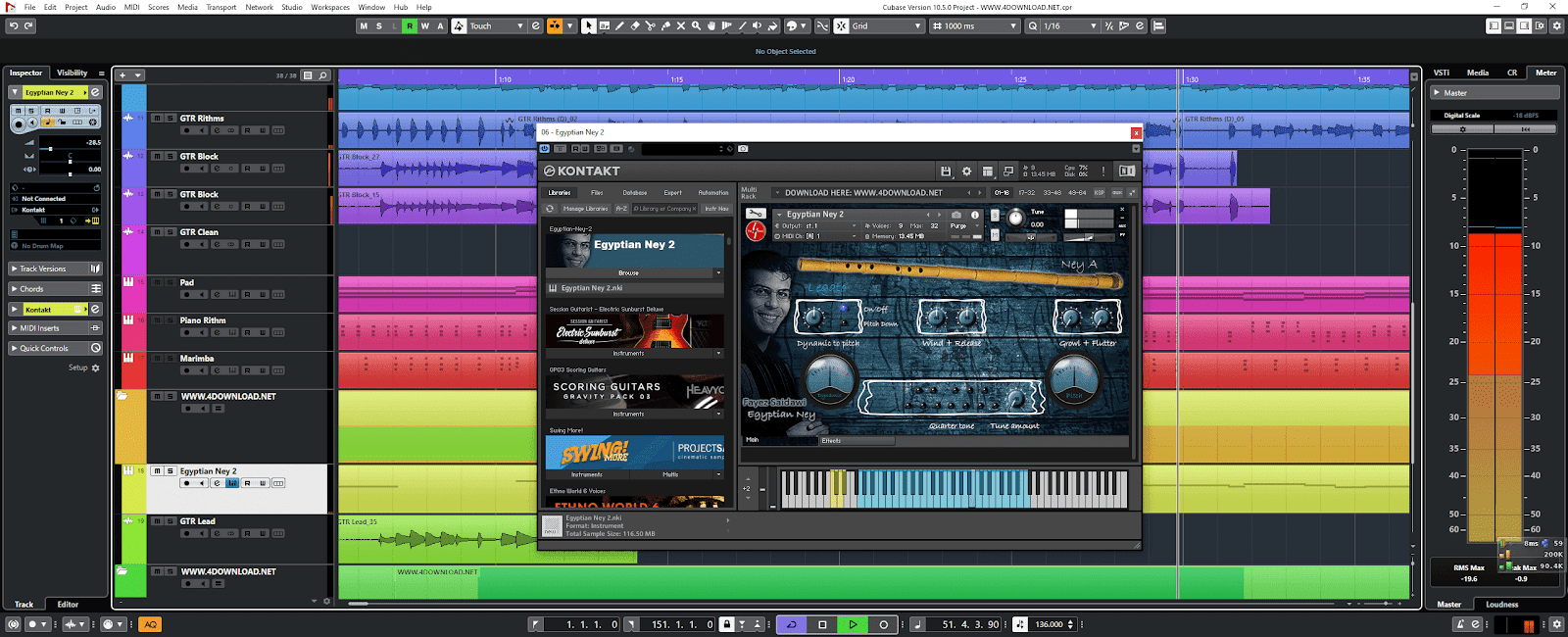Image resolution: width=1568 pixels, height=637 pixels.
Task: Select the Zoom magnifier tool
Action: click(696, 26)
